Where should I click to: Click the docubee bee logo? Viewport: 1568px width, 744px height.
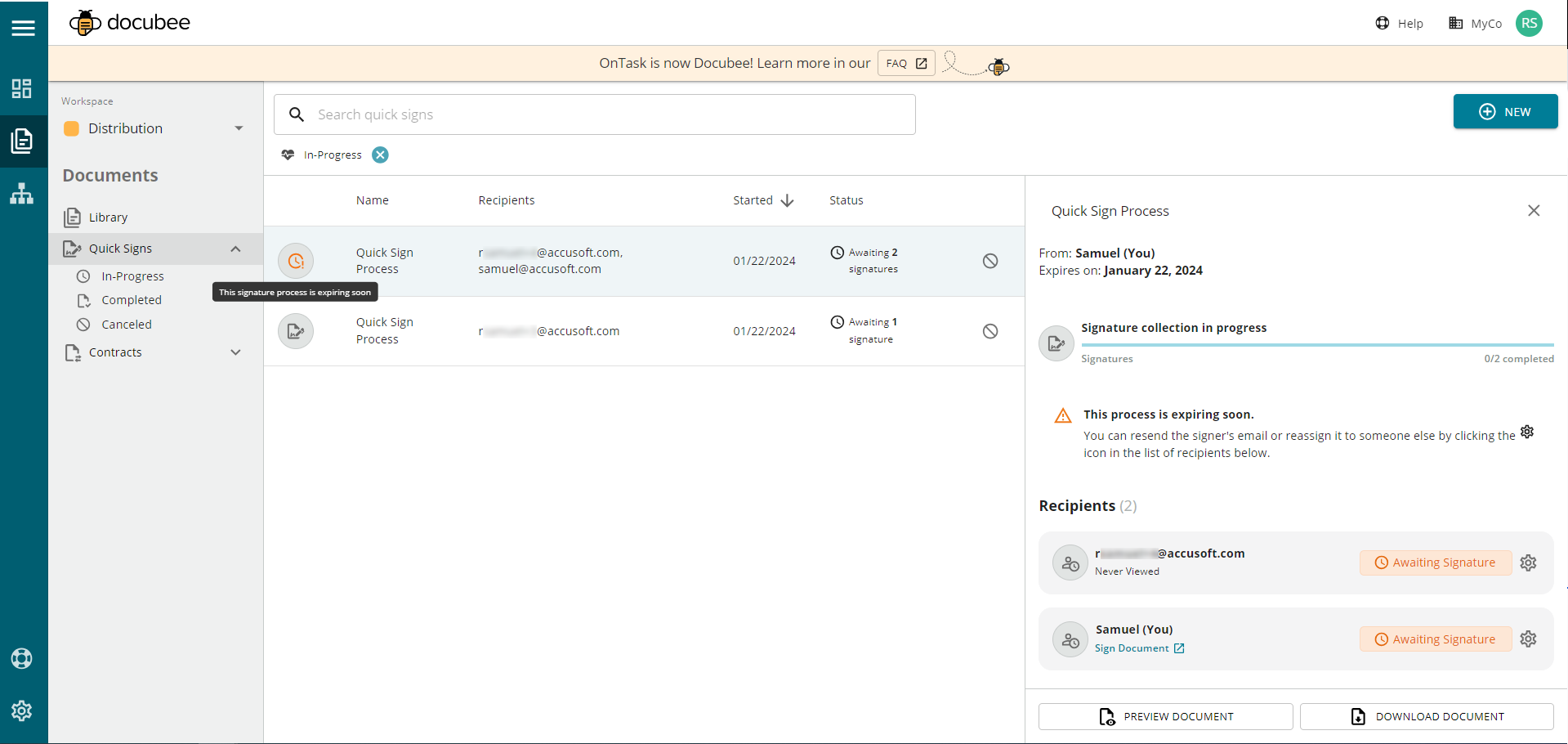pyautogui.click(x=84, y=23)
